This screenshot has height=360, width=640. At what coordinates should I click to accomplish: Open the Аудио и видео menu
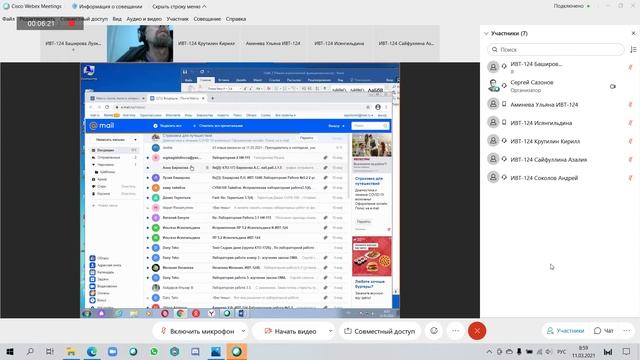tap(144, 19)
